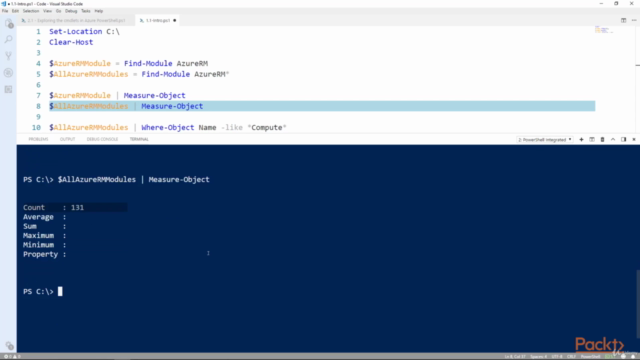Image resolution: width=640 pixels, height=360 pixels.
Task: Switch to the Exploring the cmdlets editor tab
Action: [76, 20]
